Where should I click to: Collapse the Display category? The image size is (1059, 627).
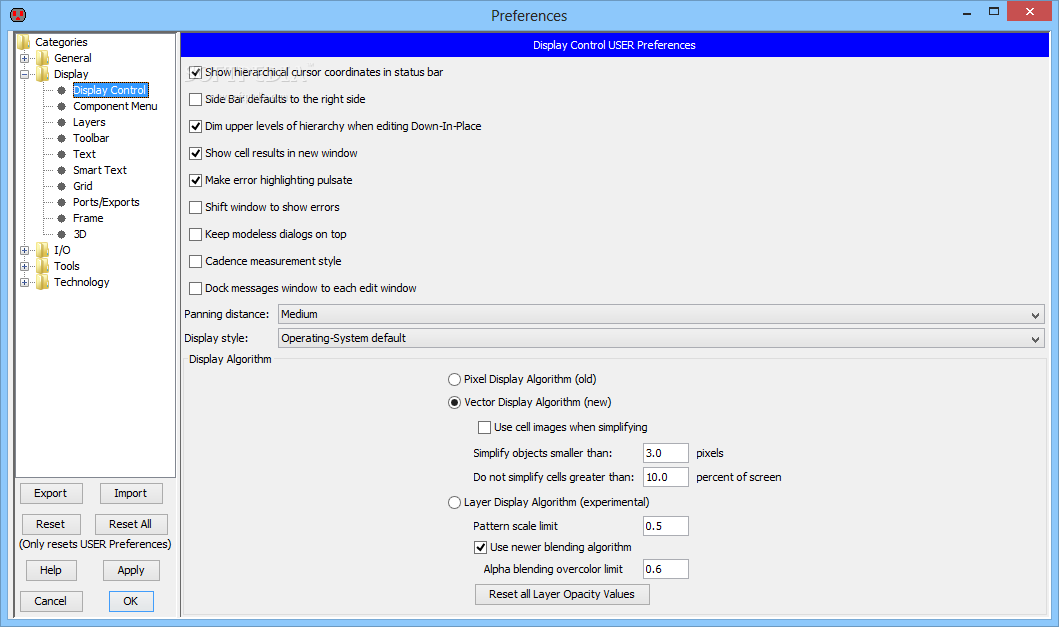(24, 74)
